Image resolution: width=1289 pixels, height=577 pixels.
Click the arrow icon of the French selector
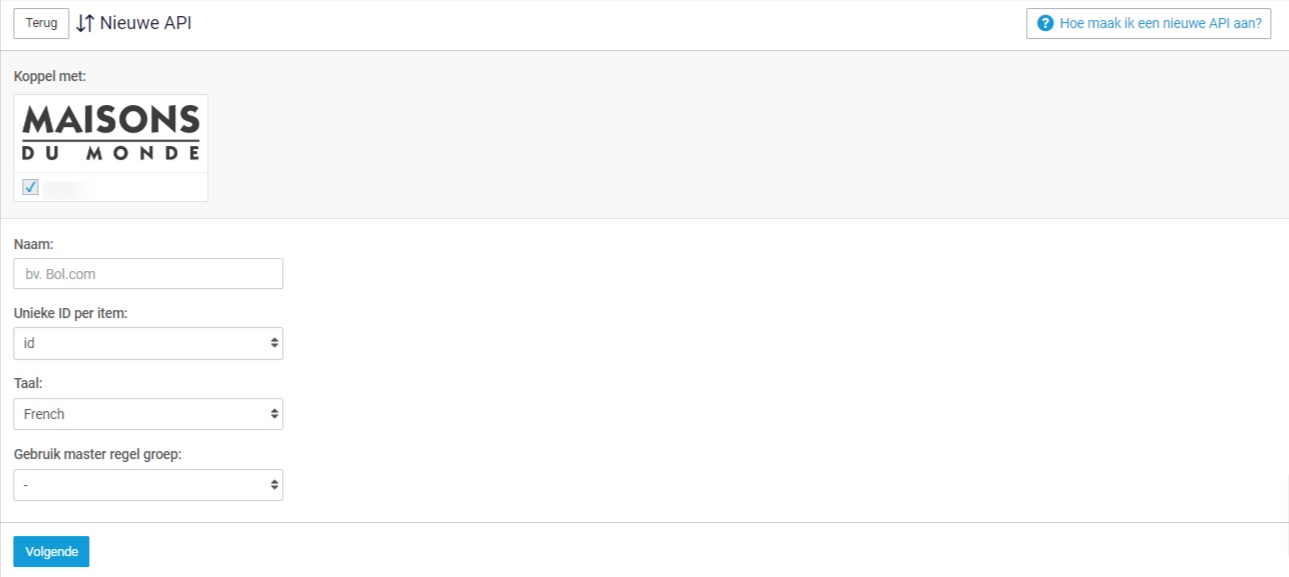[x=274, y=414]
